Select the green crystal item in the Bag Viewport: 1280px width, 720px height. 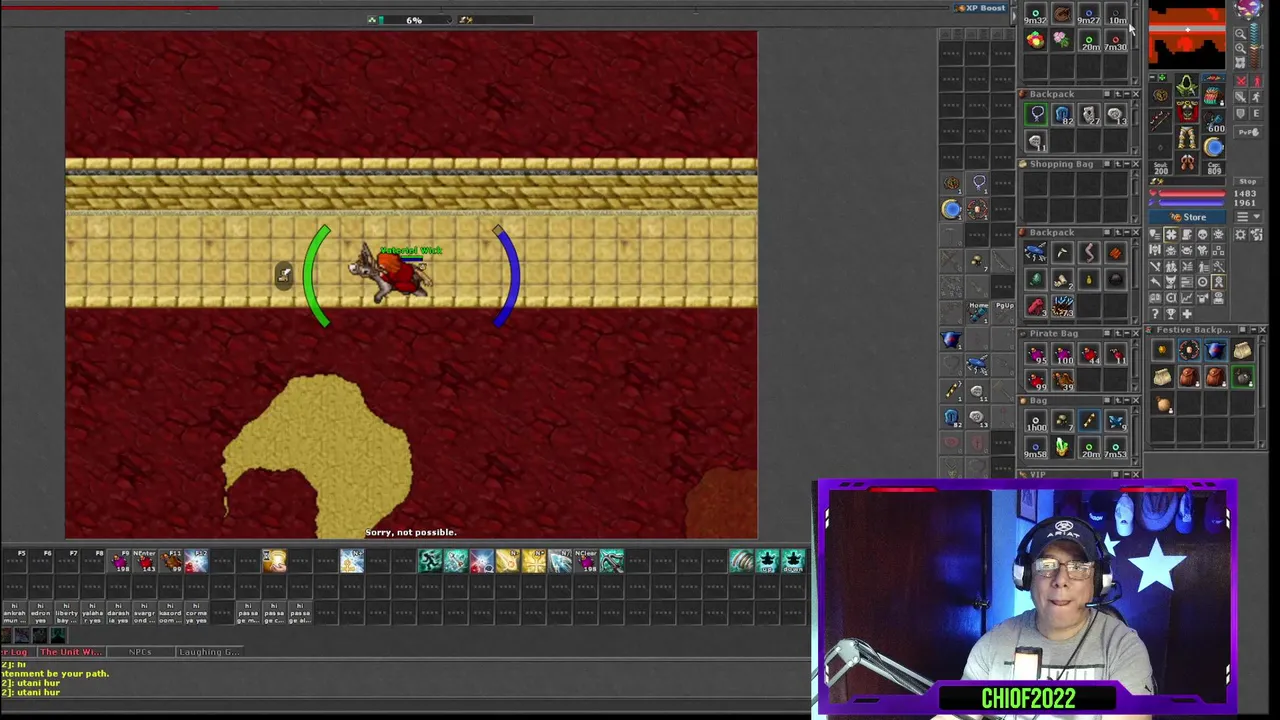pyautogui.click(x=1062, y=447)
